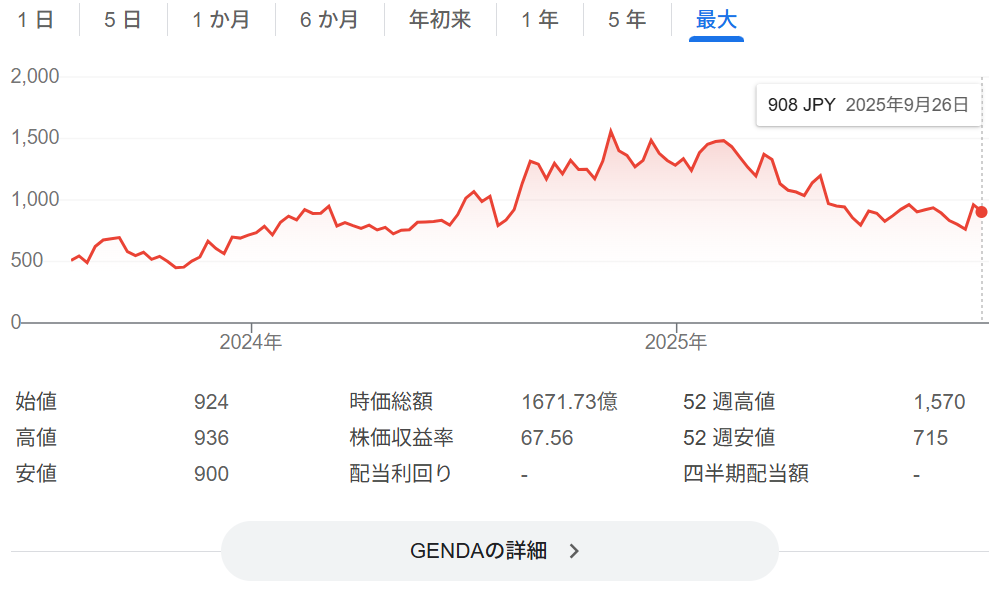The image size is (993, 592).
Task: Click the 2024年 axis label
Action: 251,343
